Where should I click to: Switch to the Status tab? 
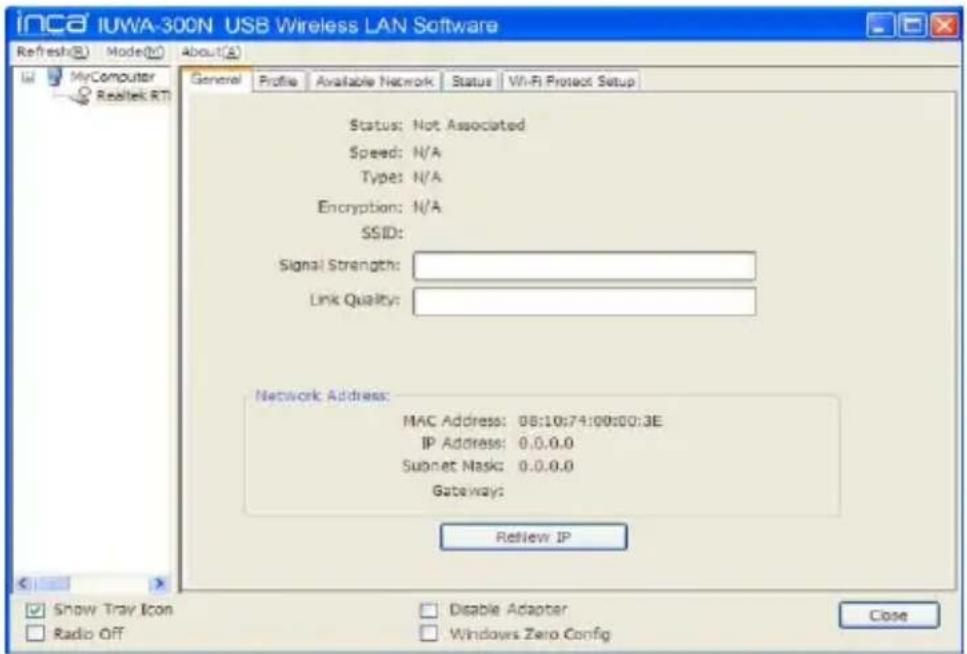(471, 81)
